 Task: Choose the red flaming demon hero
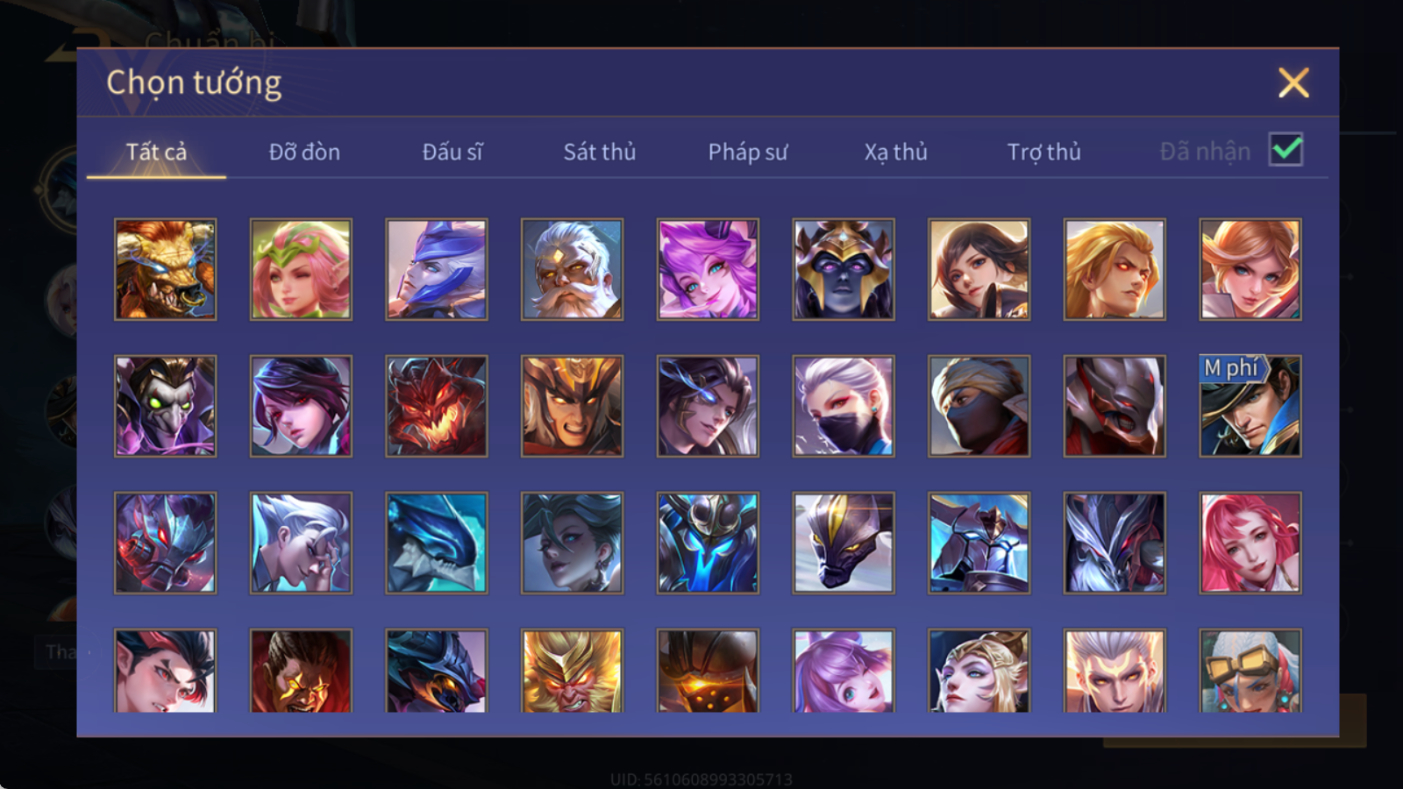[x=436, y=406]
